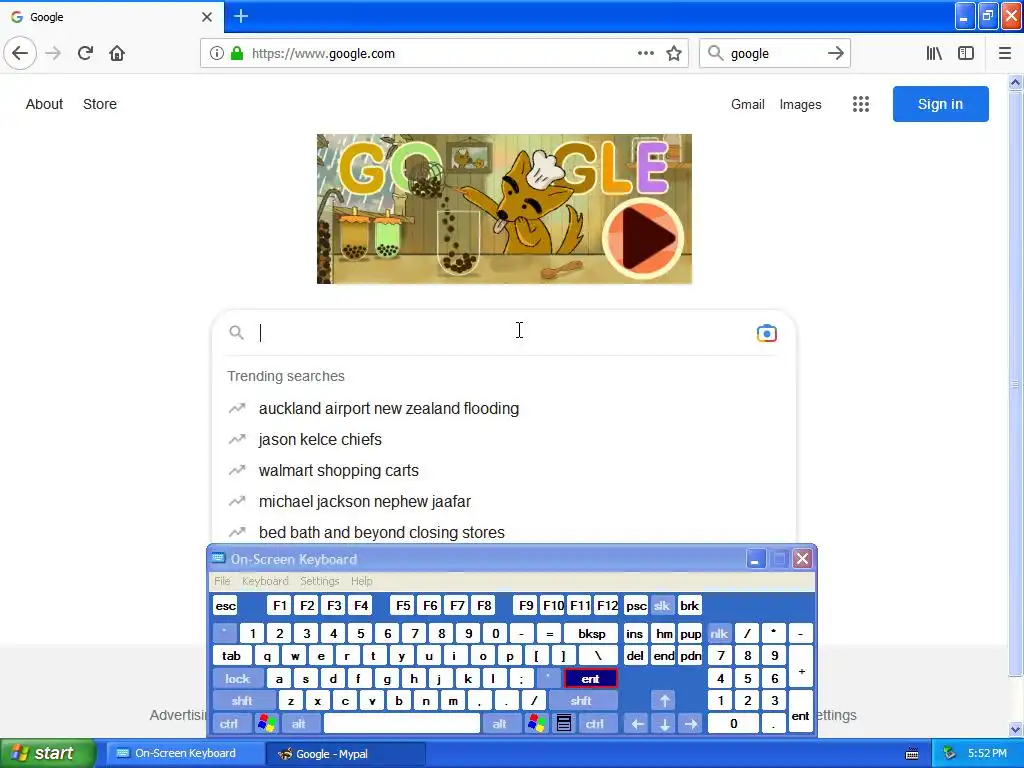The height and width of the screenshot is (768, 1024).
Task: Open the On-Screen Keyboard File menu
Action: [x=222, y=581]
